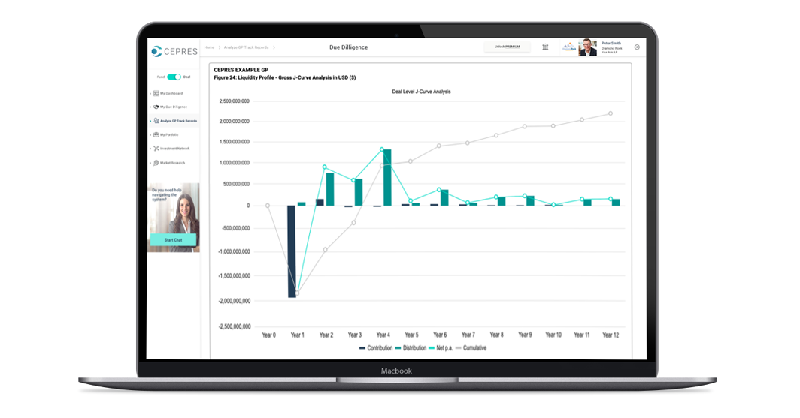
Task: Click the Start Chat button
Action: click(173, 240)
